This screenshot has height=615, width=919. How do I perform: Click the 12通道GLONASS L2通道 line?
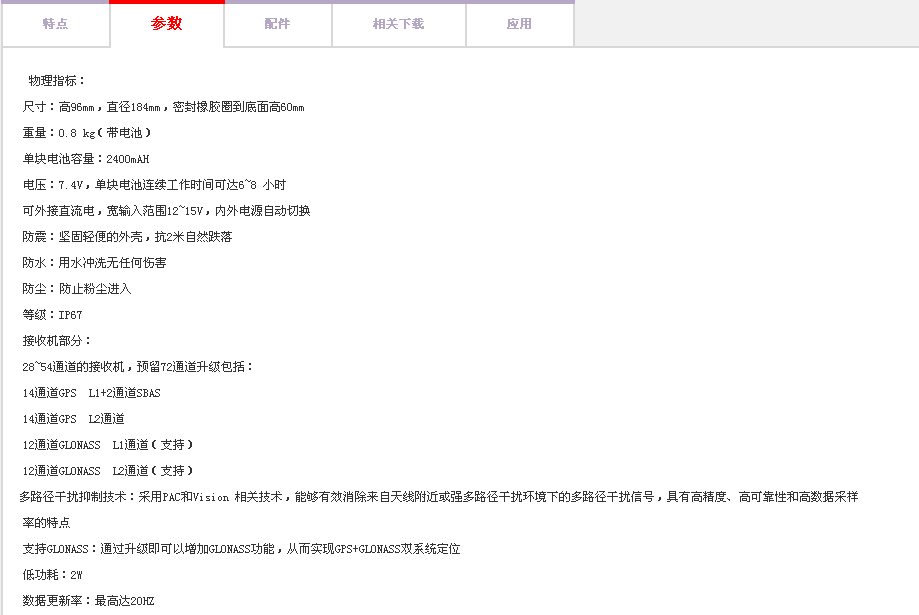tap(108, 471)
